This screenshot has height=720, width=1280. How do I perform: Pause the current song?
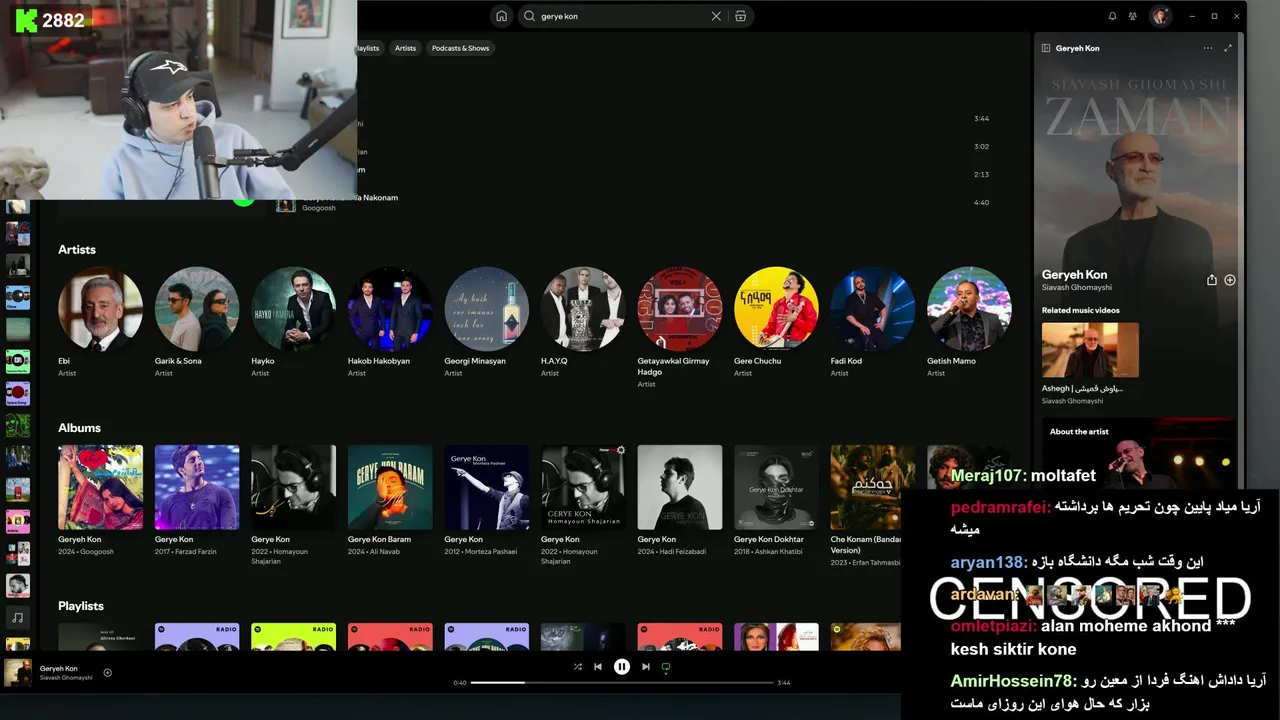pos(622,667)
